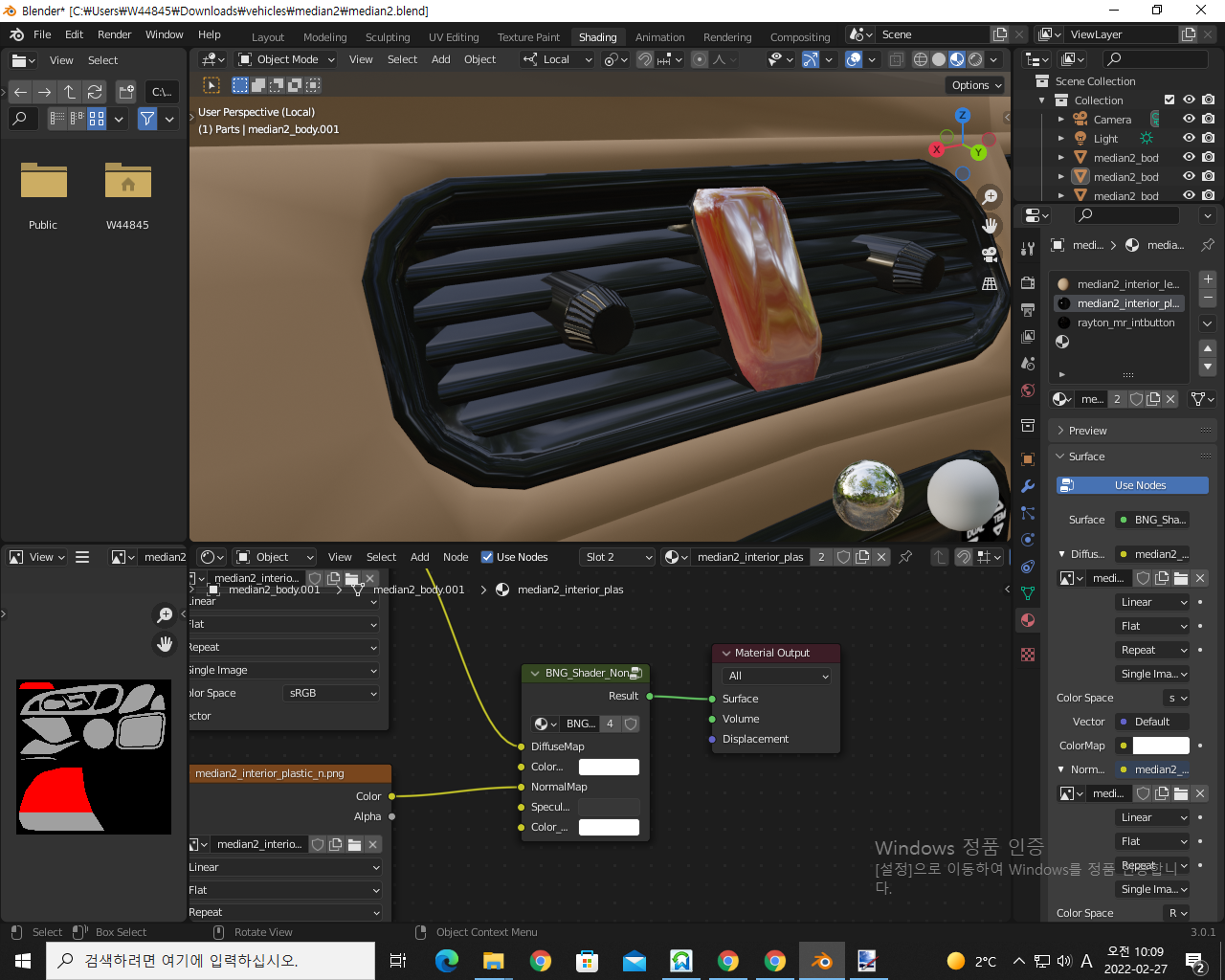Open the Output properties tab
Viewport: 1225px width, 980px height.
coord(1028,310)
